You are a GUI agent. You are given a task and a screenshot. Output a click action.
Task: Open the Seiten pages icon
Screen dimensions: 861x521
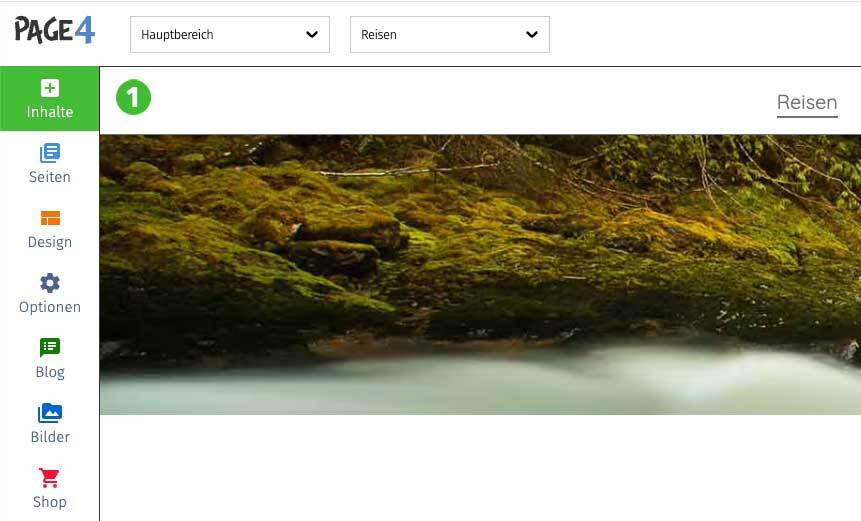point(50,153)
